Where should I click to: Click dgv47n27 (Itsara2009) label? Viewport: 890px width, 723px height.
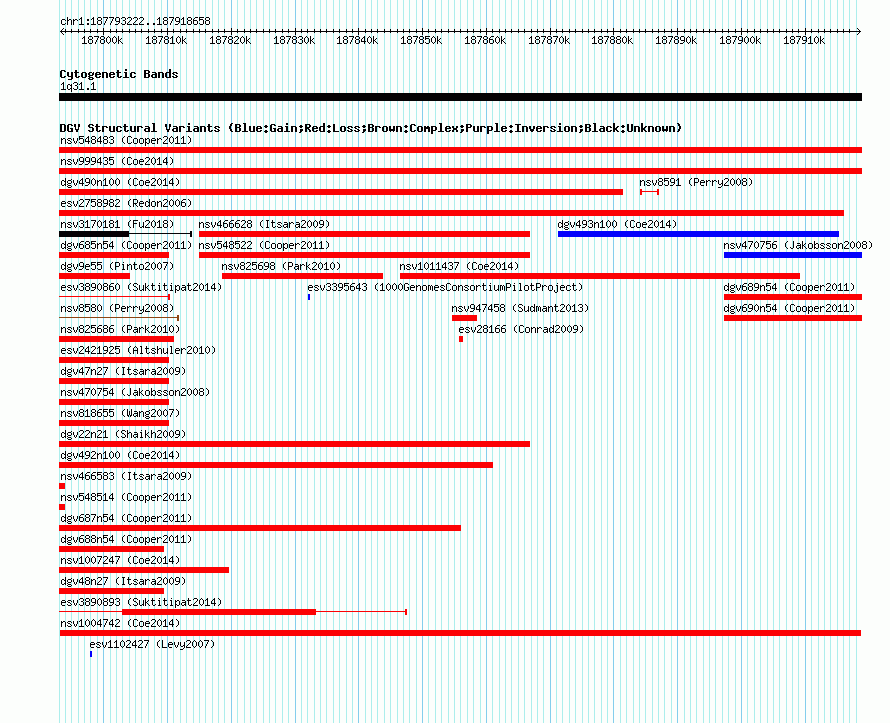click(123, 371)
